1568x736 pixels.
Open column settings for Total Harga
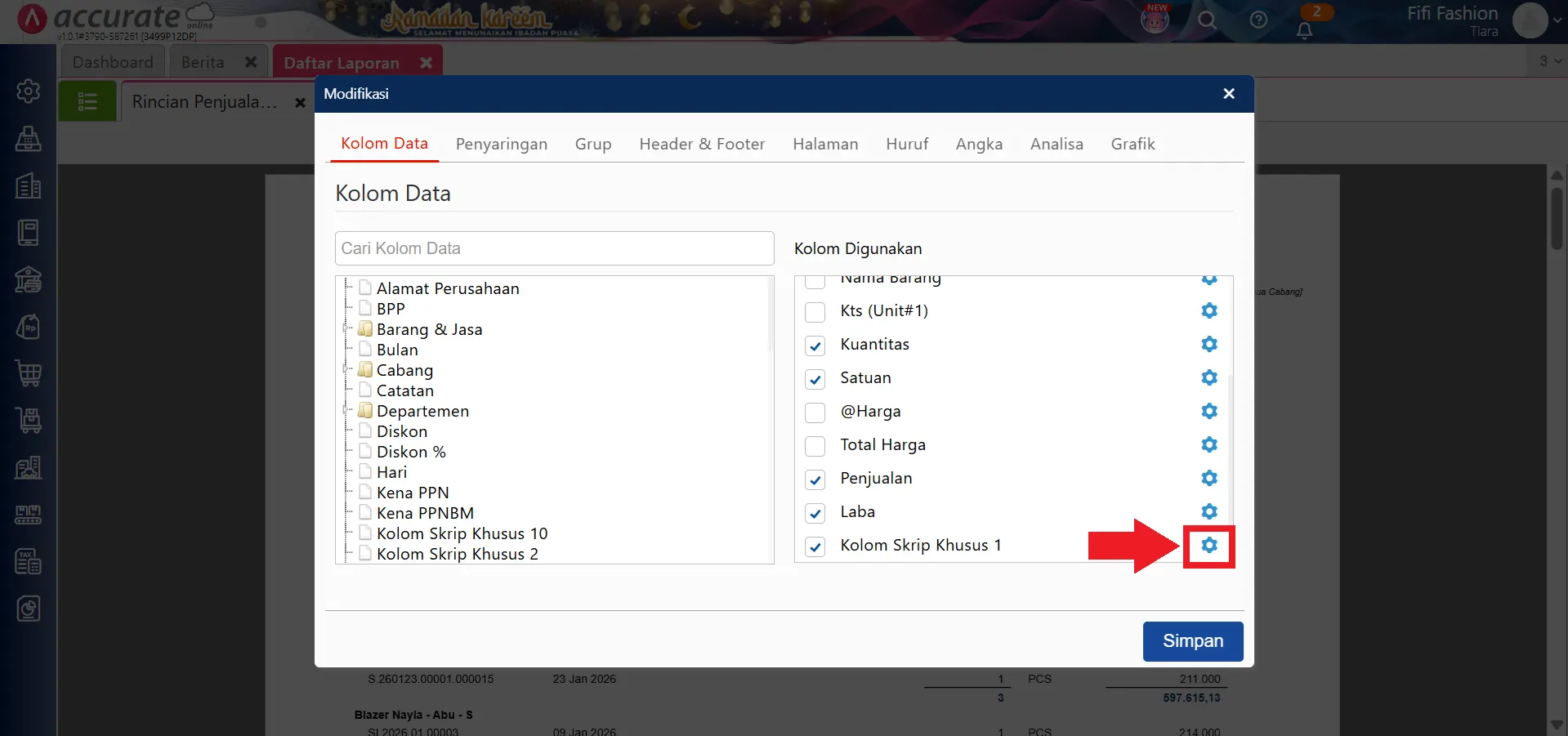(1208, 444)
